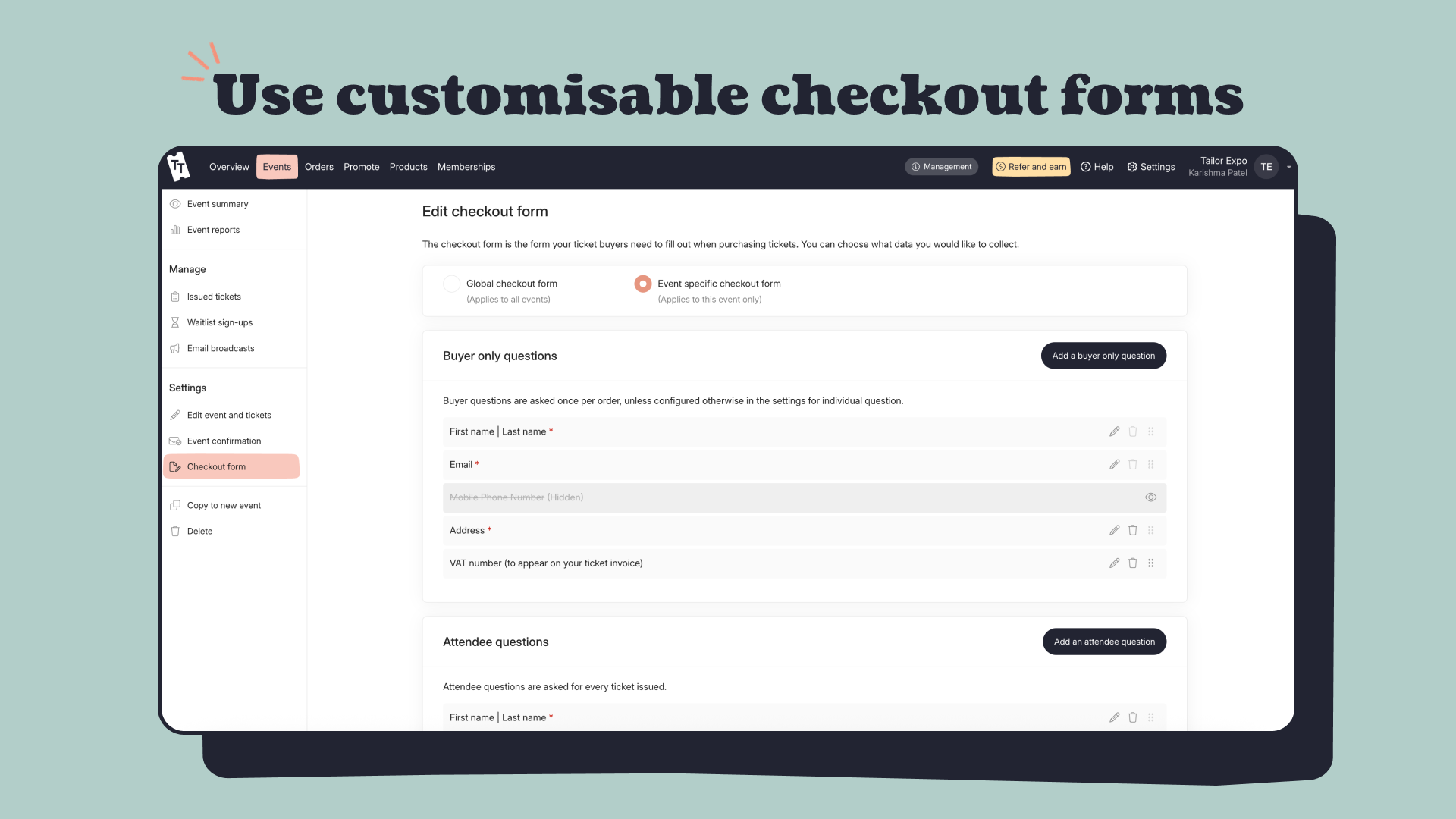
Task: Switch to the Events tab
Action: tap(277, 166)
